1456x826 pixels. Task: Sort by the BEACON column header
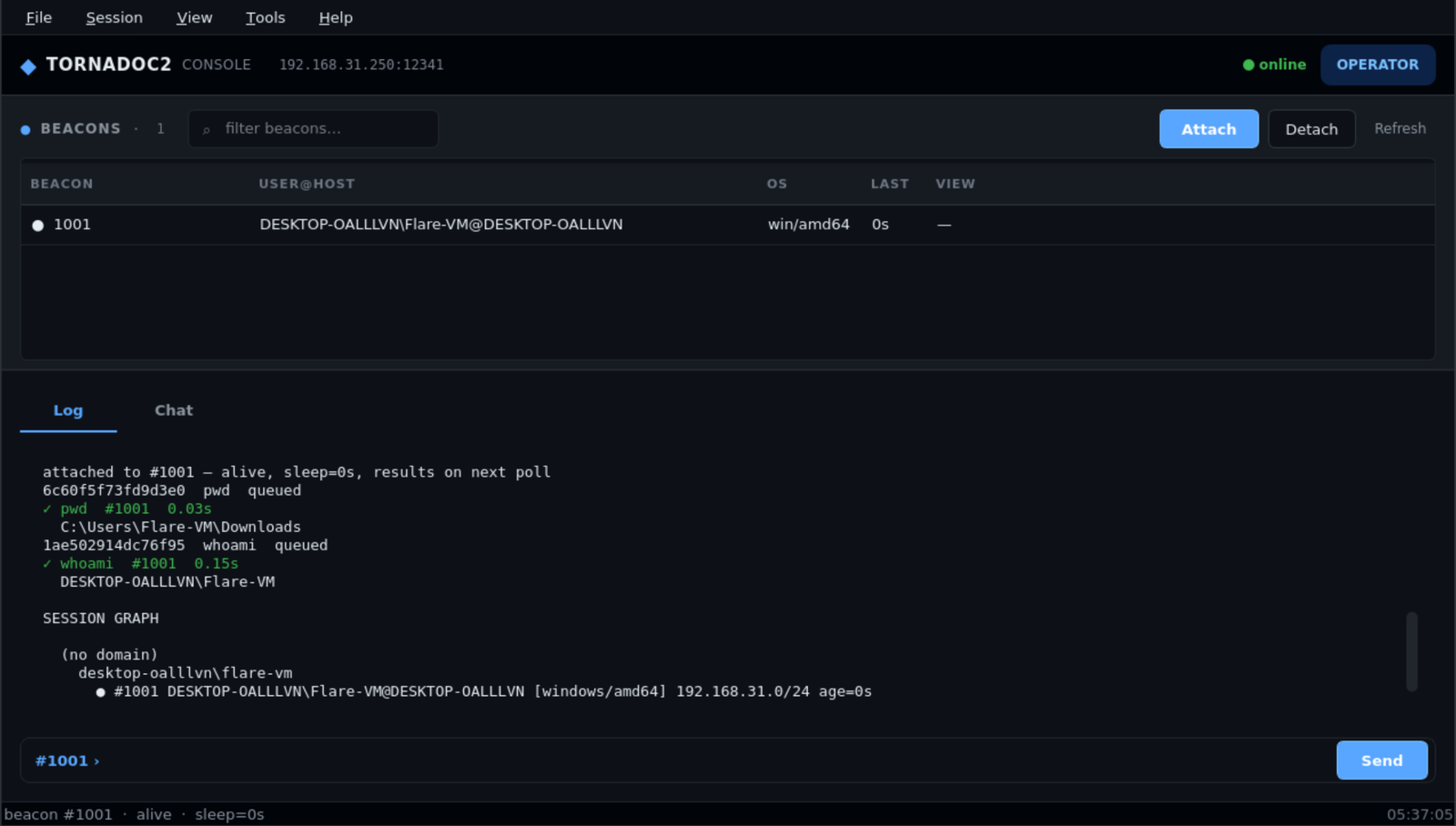62,184
